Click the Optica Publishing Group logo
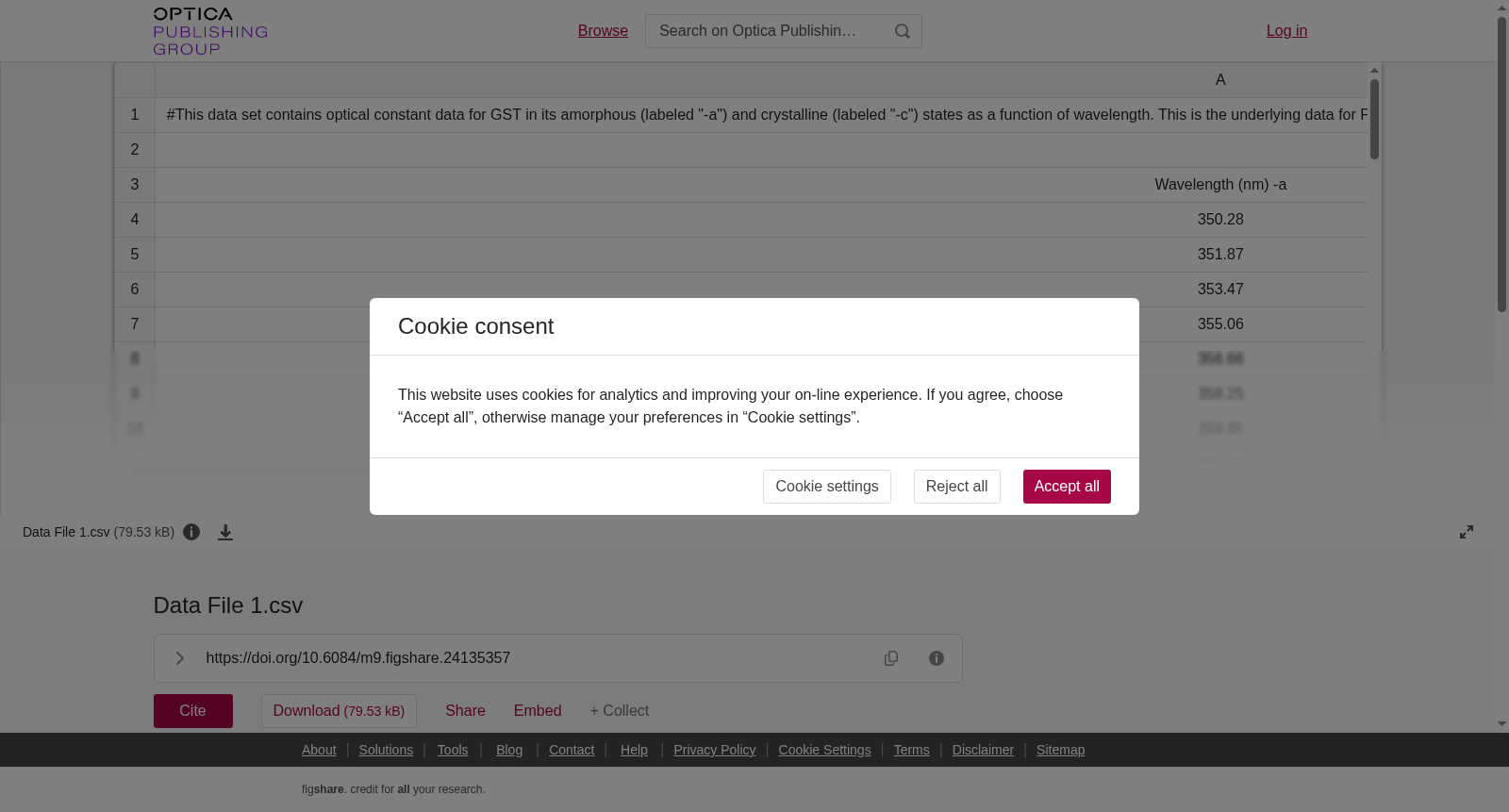The width and height of the screenshot is (1509, 812). point(210,31)
